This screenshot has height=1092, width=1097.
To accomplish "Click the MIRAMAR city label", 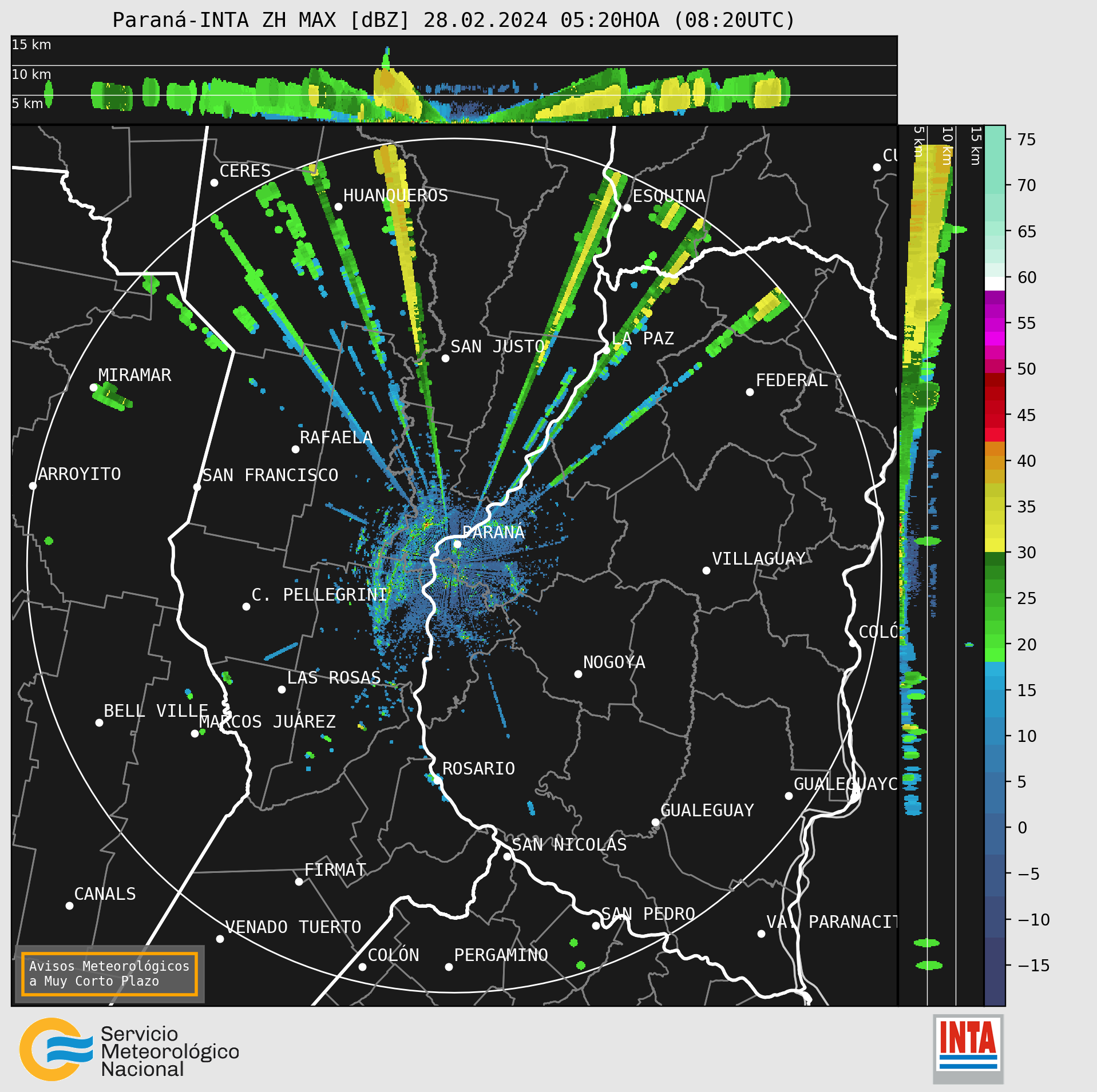I will click(134, 375).
